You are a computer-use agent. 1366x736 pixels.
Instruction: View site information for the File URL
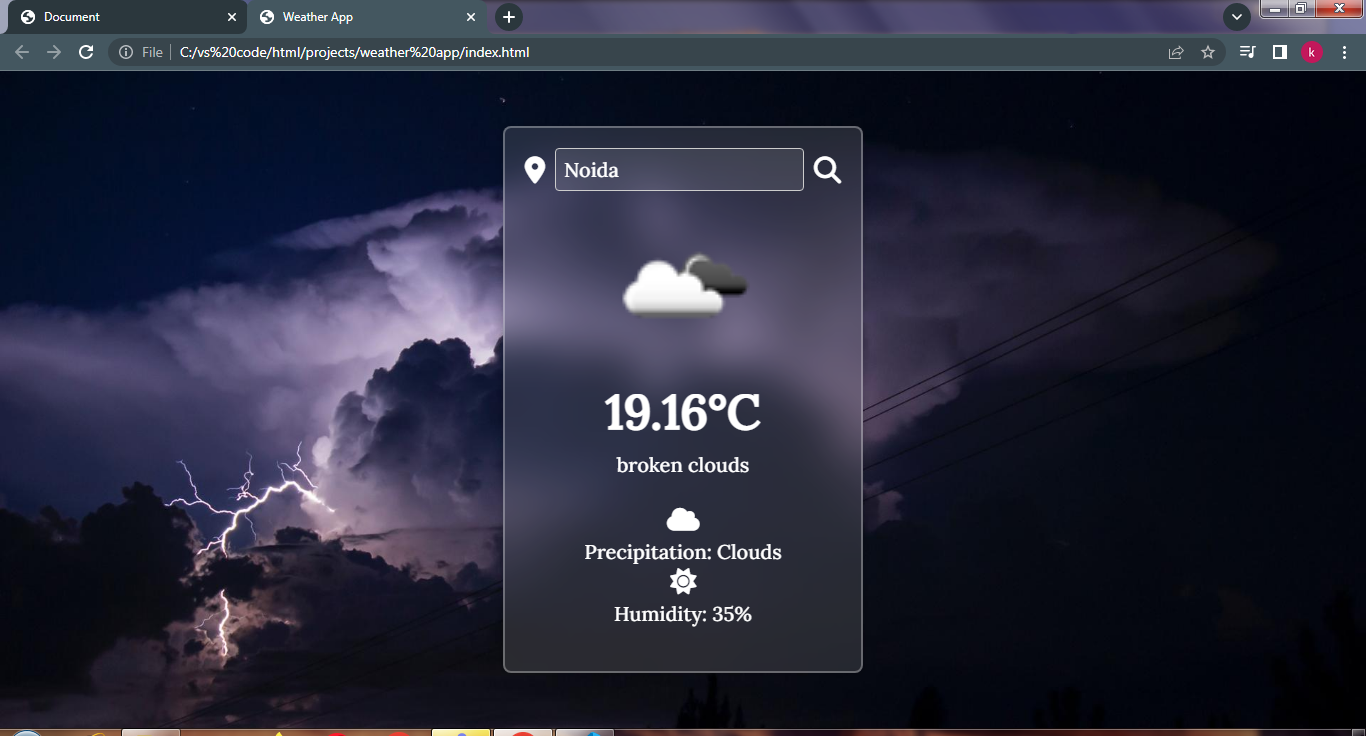click(126, 52)
